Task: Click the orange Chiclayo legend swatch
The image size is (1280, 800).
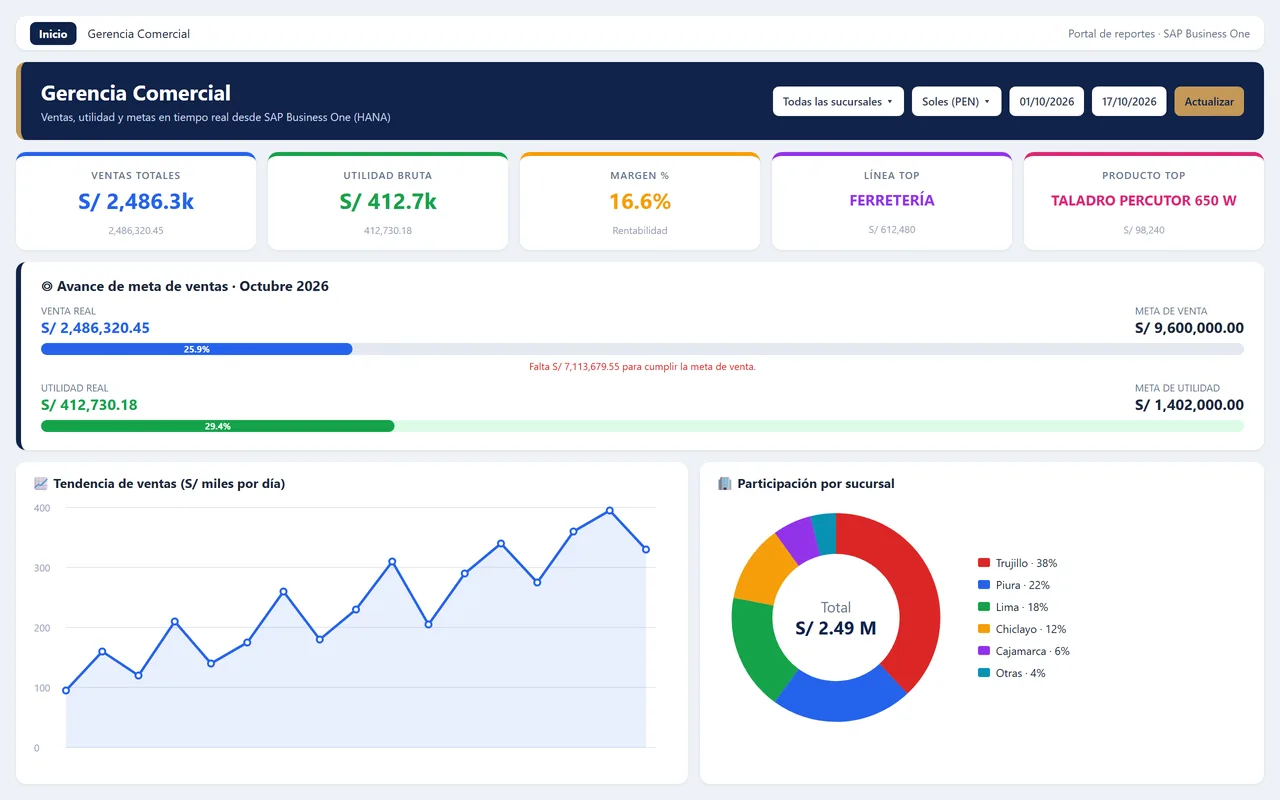Action: click(984, 629)
